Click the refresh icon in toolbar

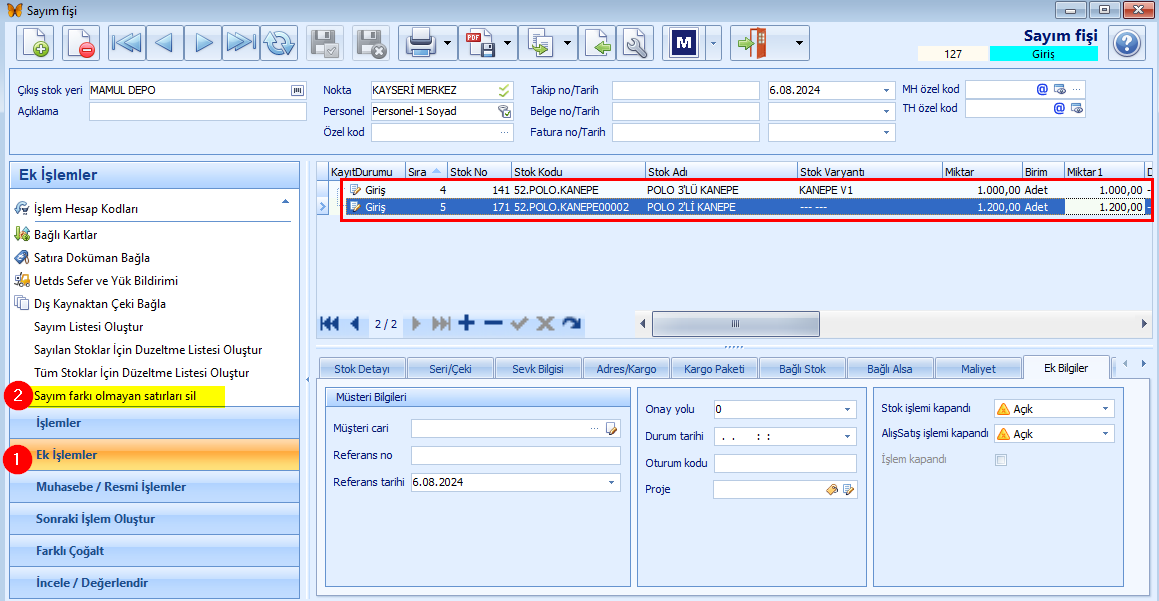point(279,43)
